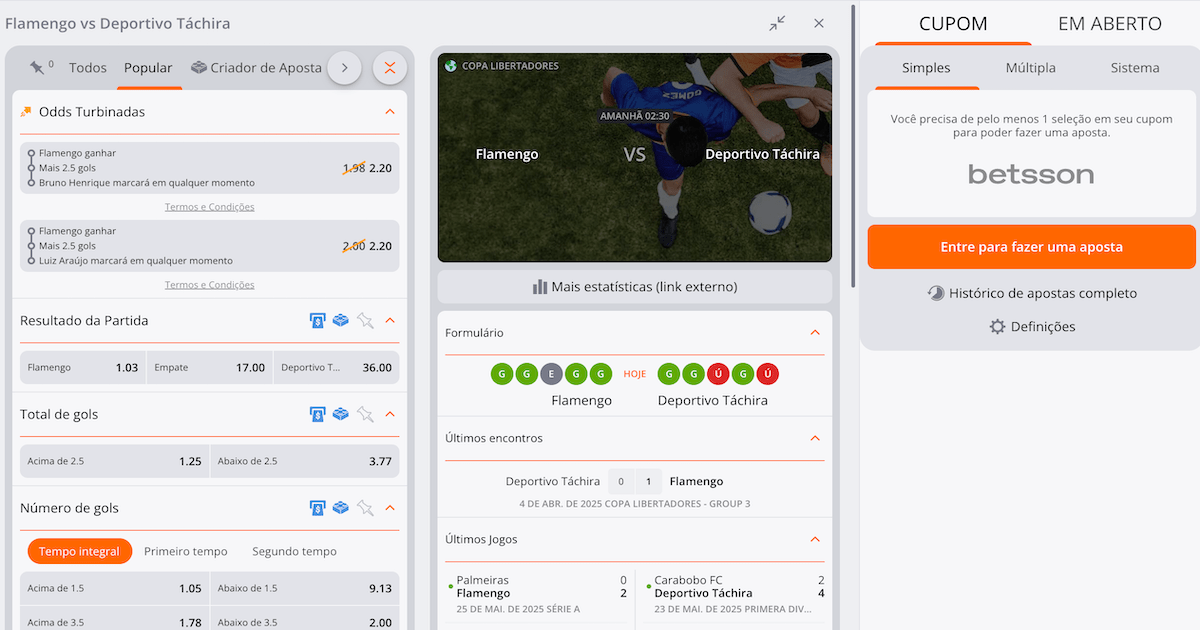Minimize the match view with shrink arrows
The height and width of the screenshot is (630, 1200).
777,23
